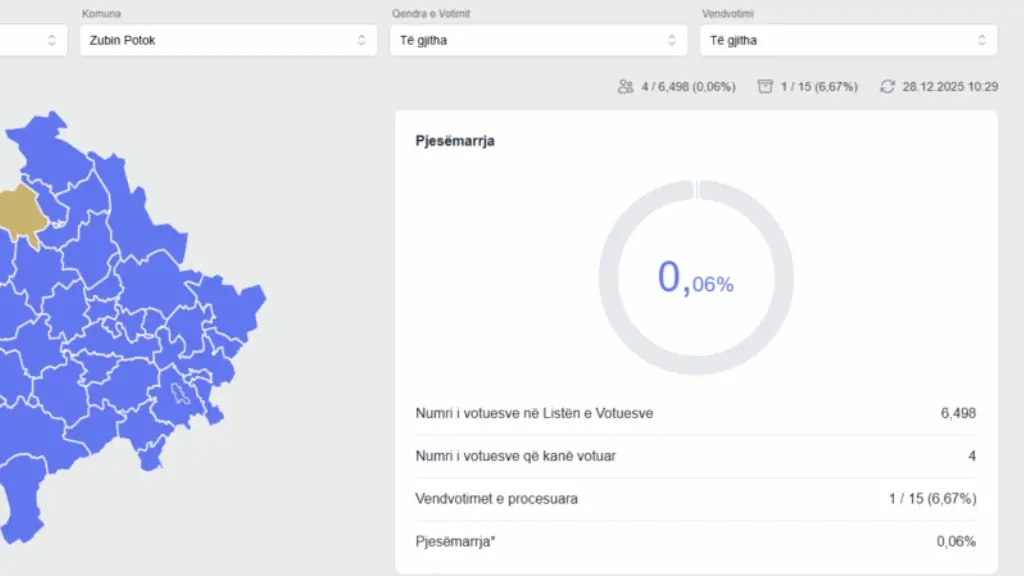The image size is (1024, 576).
Task: Click the Pjesëmarrja card heading
Action: 455,141
